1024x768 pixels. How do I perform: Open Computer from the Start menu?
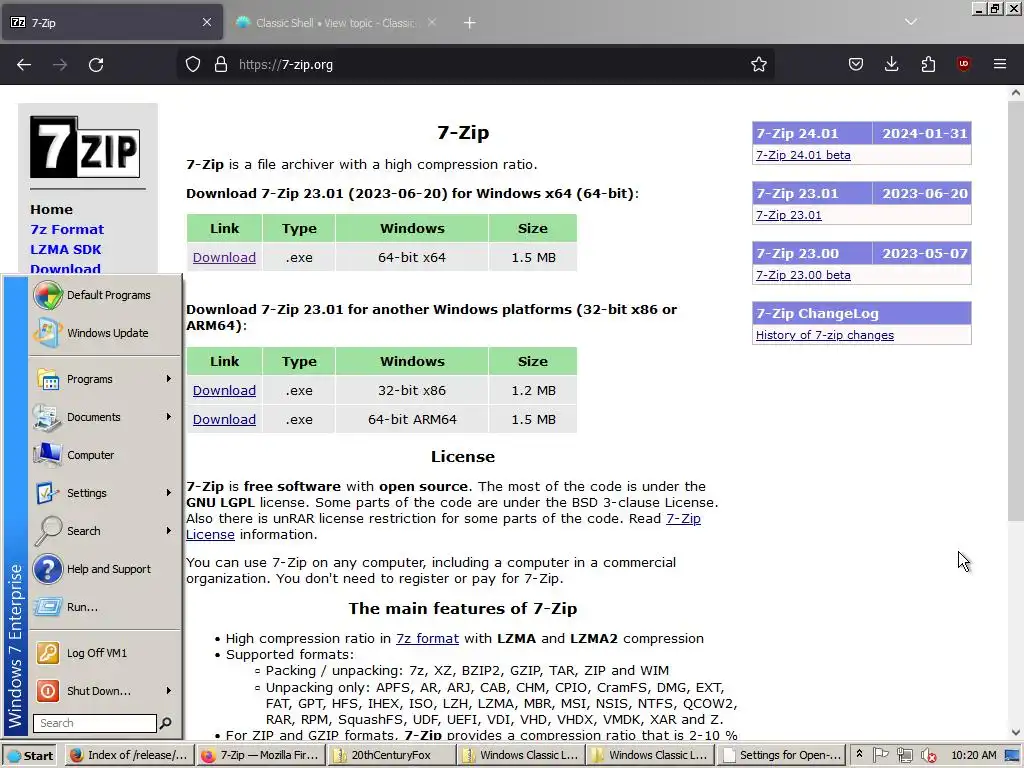[104, 455]
